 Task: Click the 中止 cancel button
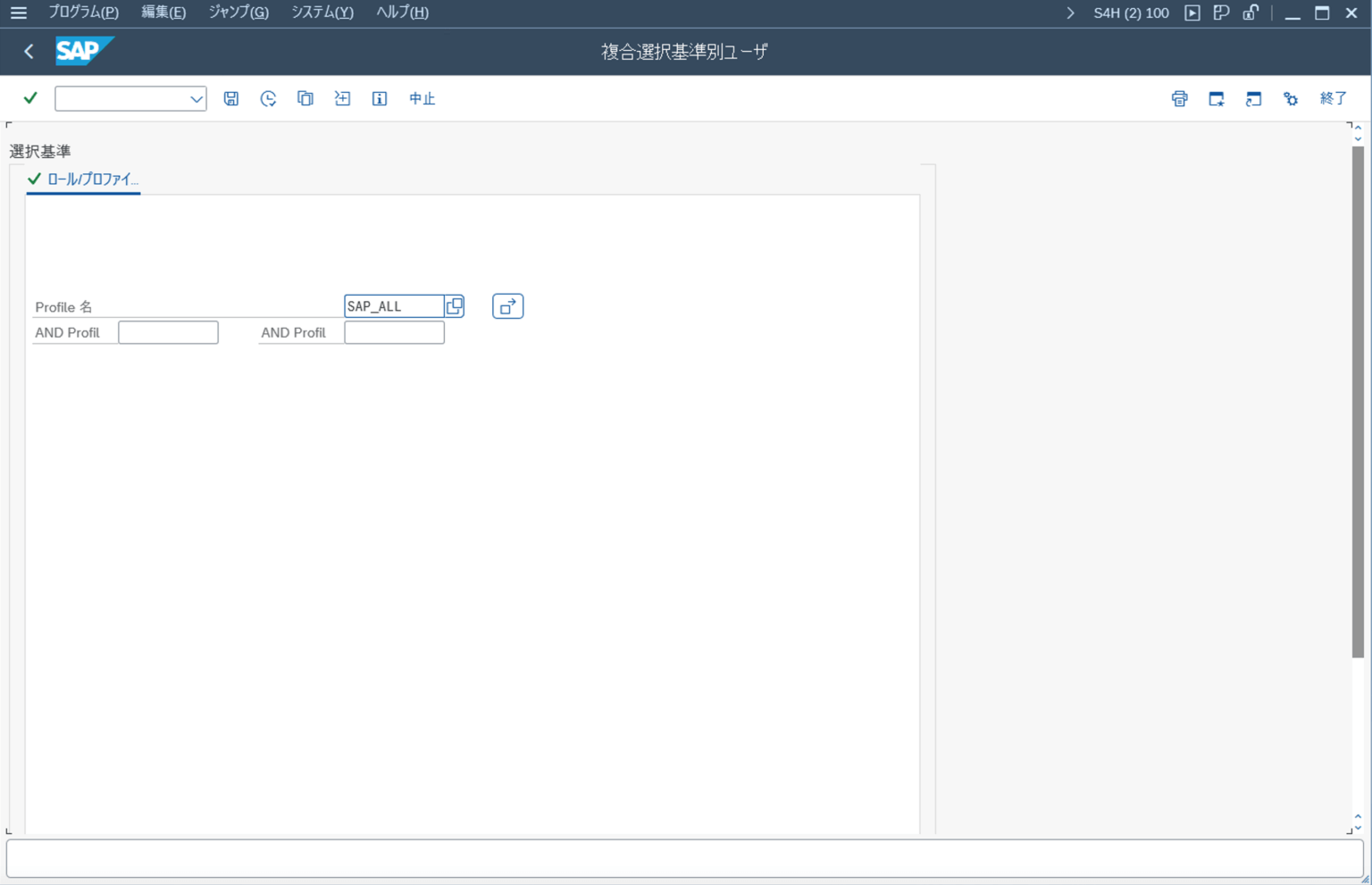click(422, 98)
